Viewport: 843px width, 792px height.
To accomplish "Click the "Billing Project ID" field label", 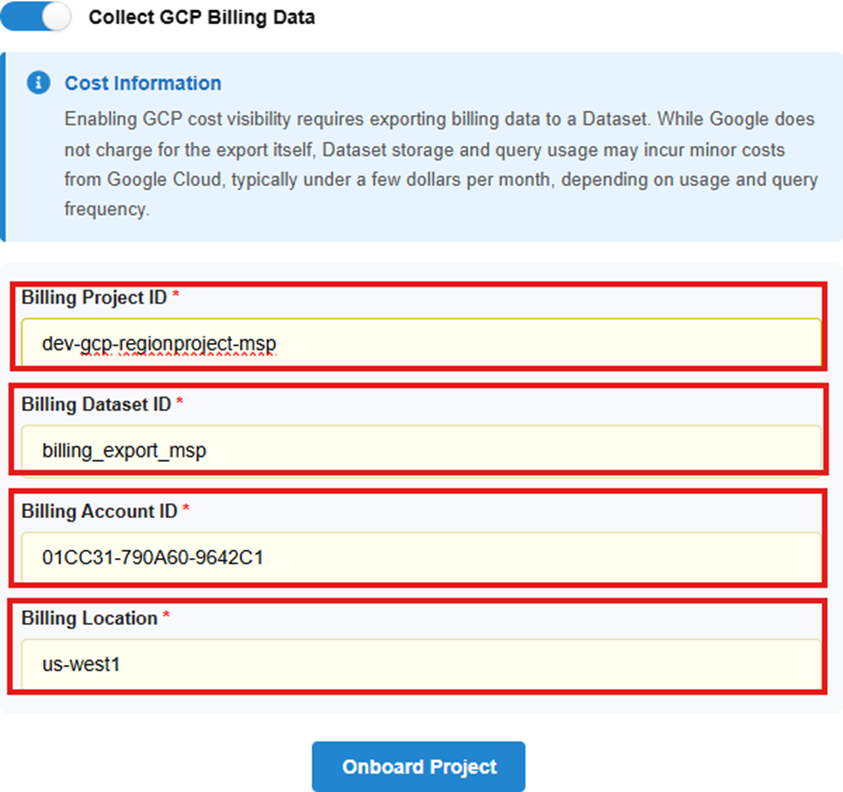I will tap(94, 298).
